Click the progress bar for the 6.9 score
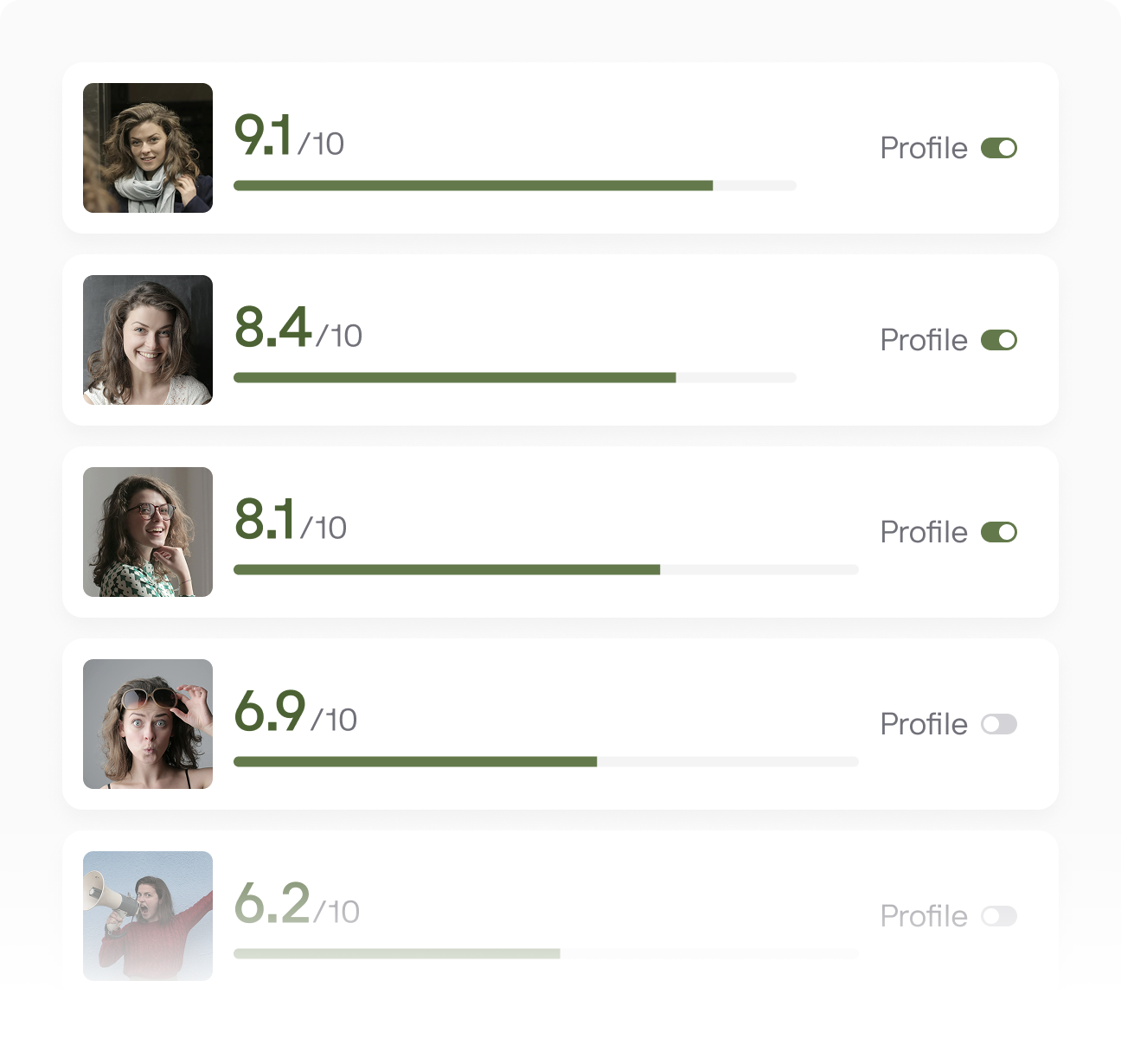This screenshot has width=1121, height=1064. pyautogui.click(x=545, y=761)
